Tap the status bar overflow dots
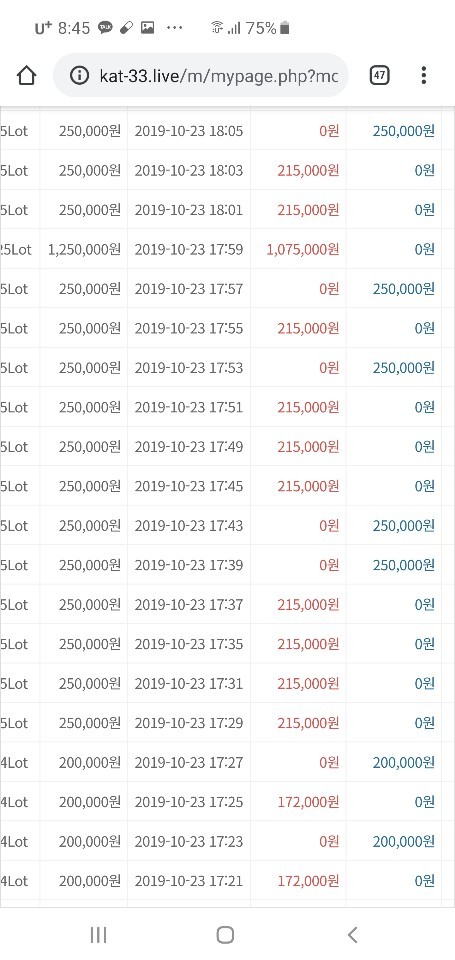 tap(175, 28)
